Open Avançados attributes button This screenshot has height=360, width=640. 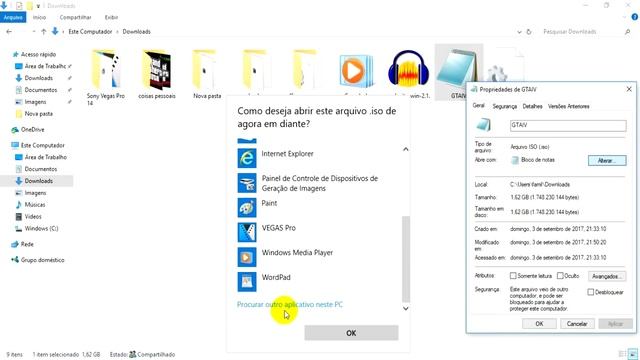point(607,276)
